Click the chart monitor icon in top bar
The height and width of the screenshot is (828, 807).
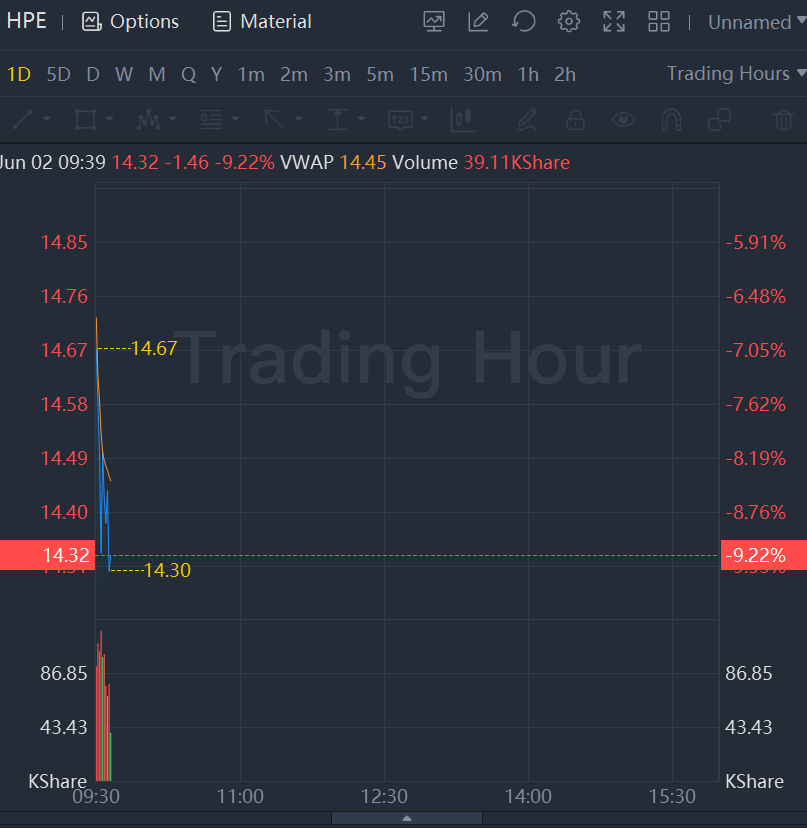(434, 21)
